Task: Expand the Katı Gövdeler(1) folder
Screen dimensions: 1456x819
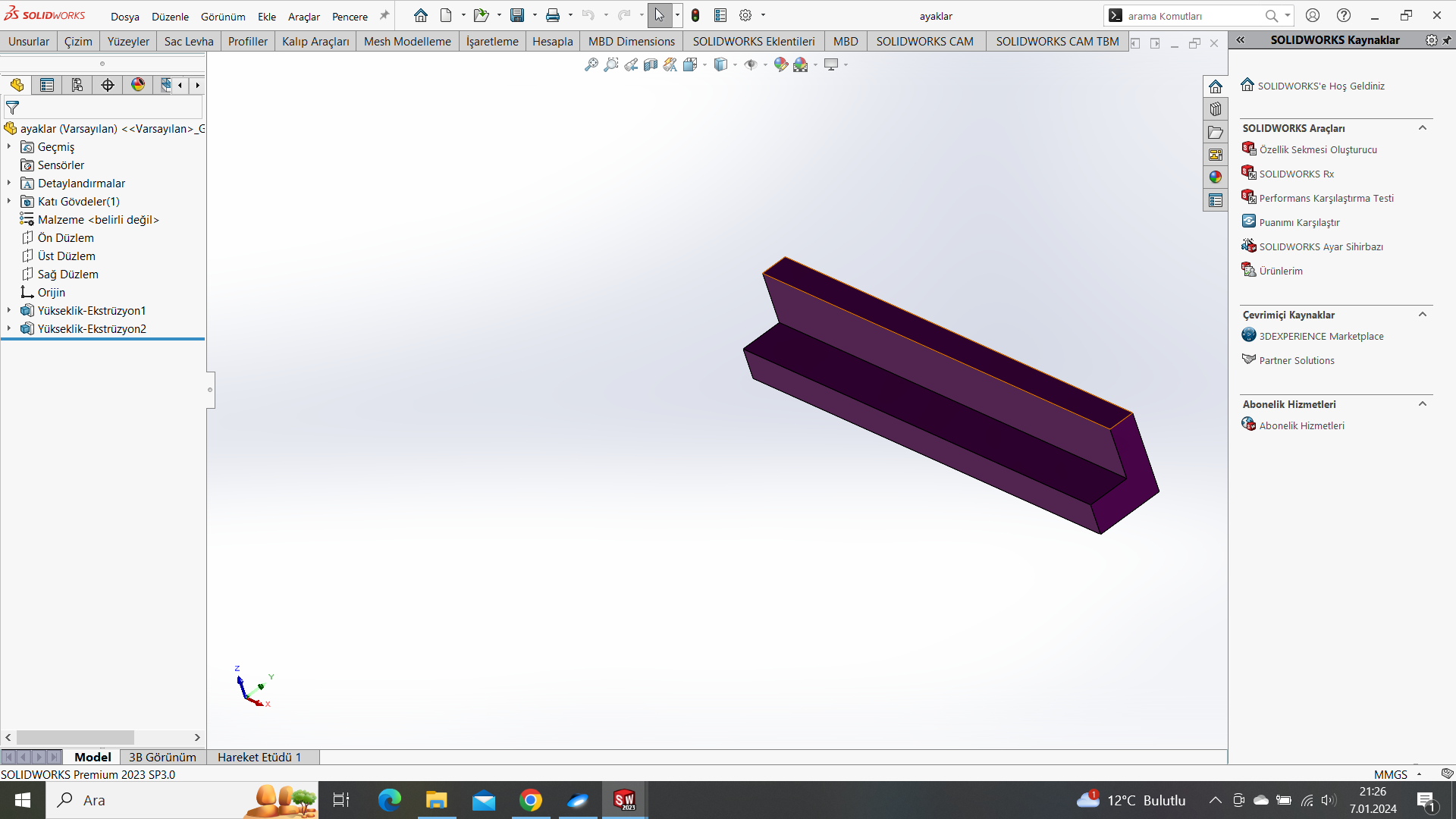Action: click(9, 201)
